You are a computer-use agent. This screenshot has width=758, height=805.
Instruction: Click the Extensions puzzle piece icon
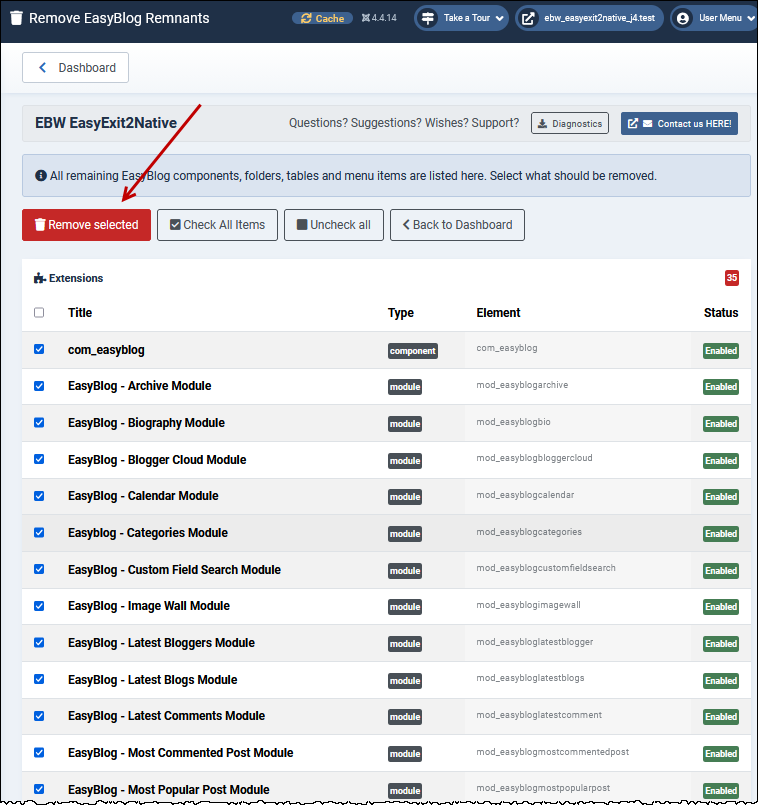click(40, 278)
